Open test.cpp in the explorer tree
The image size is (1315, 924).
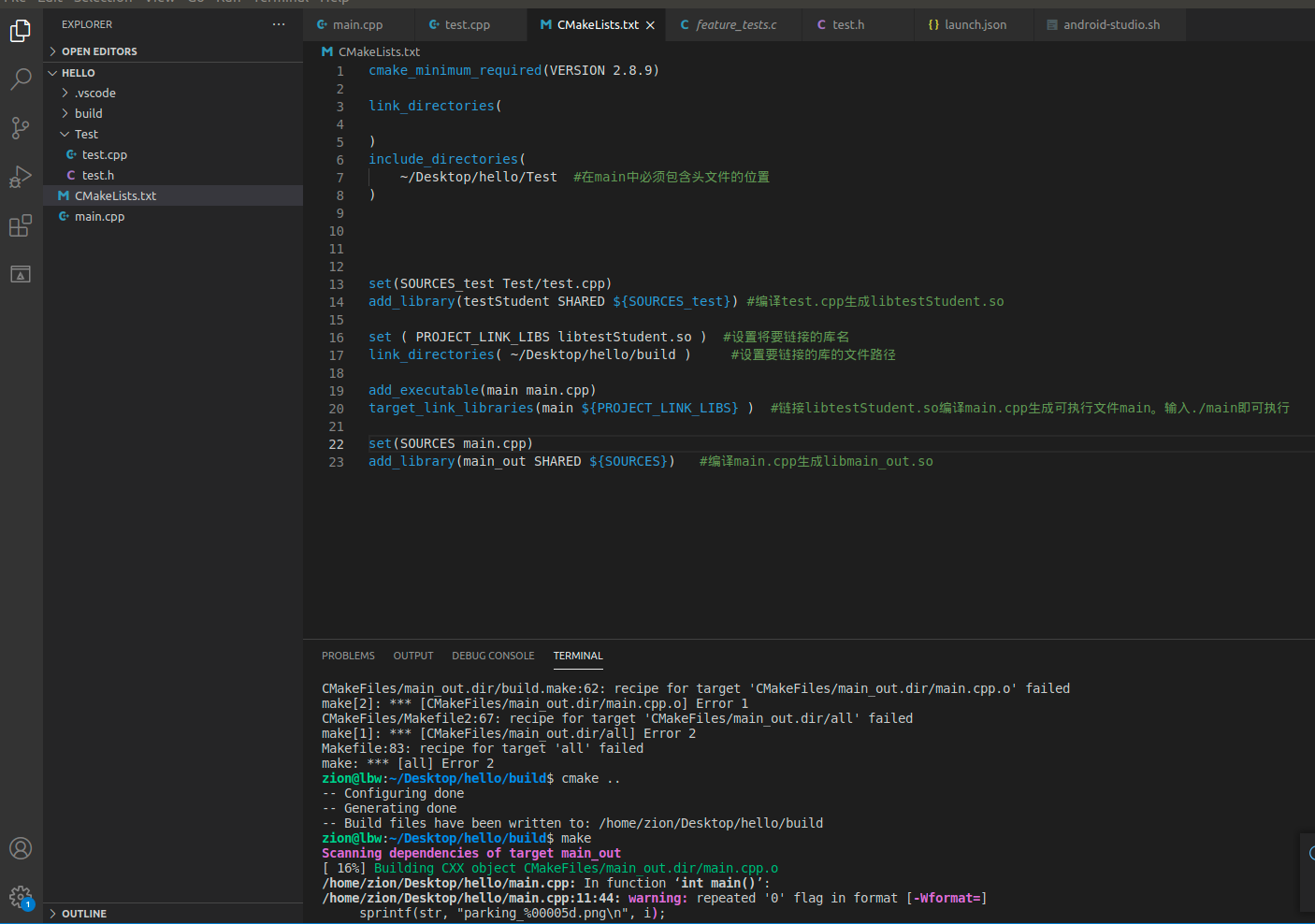click(x=173, y=154)
